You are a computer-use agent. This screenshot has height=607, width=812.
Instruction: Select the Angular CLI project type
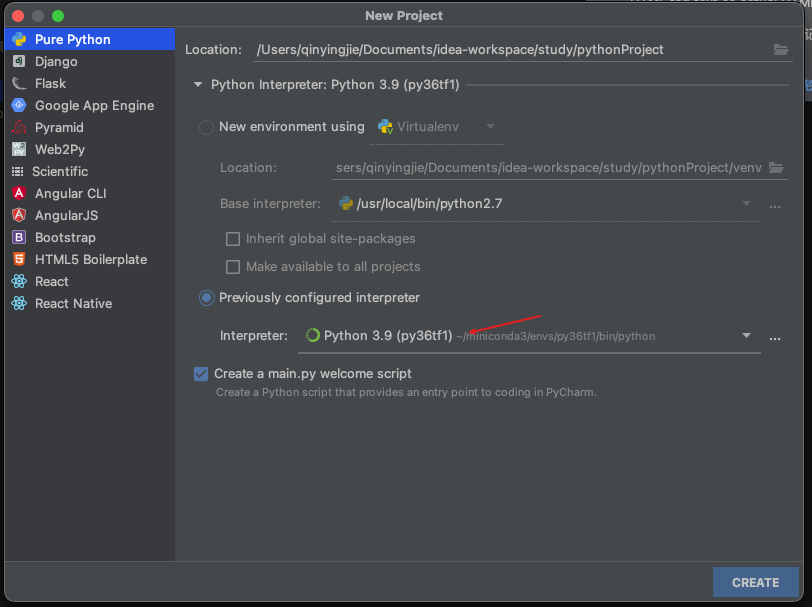[x=90, y=194]
